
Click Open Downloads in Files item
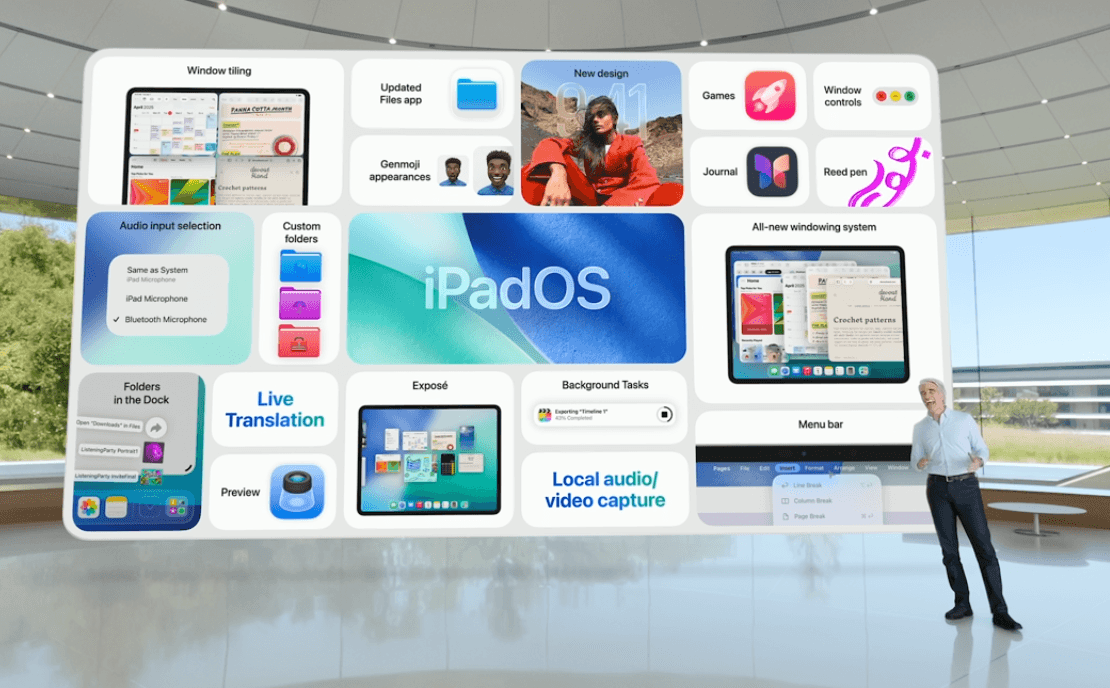click(108, 425)
